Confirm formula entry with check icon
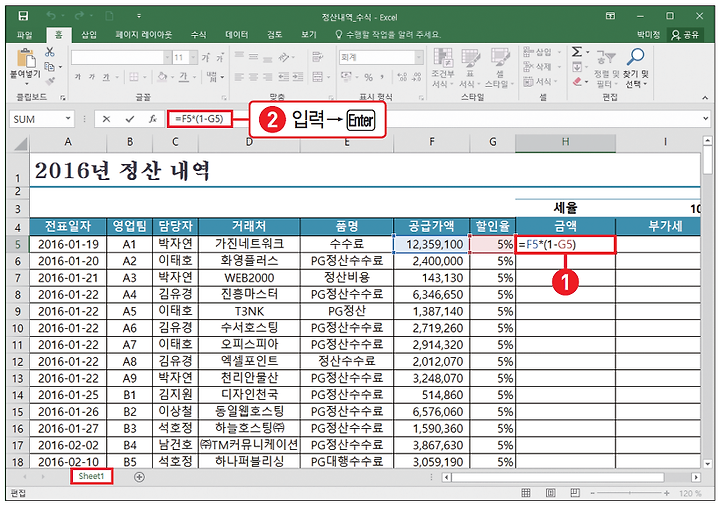Screen dimensions: 720x507 point(130,119)
